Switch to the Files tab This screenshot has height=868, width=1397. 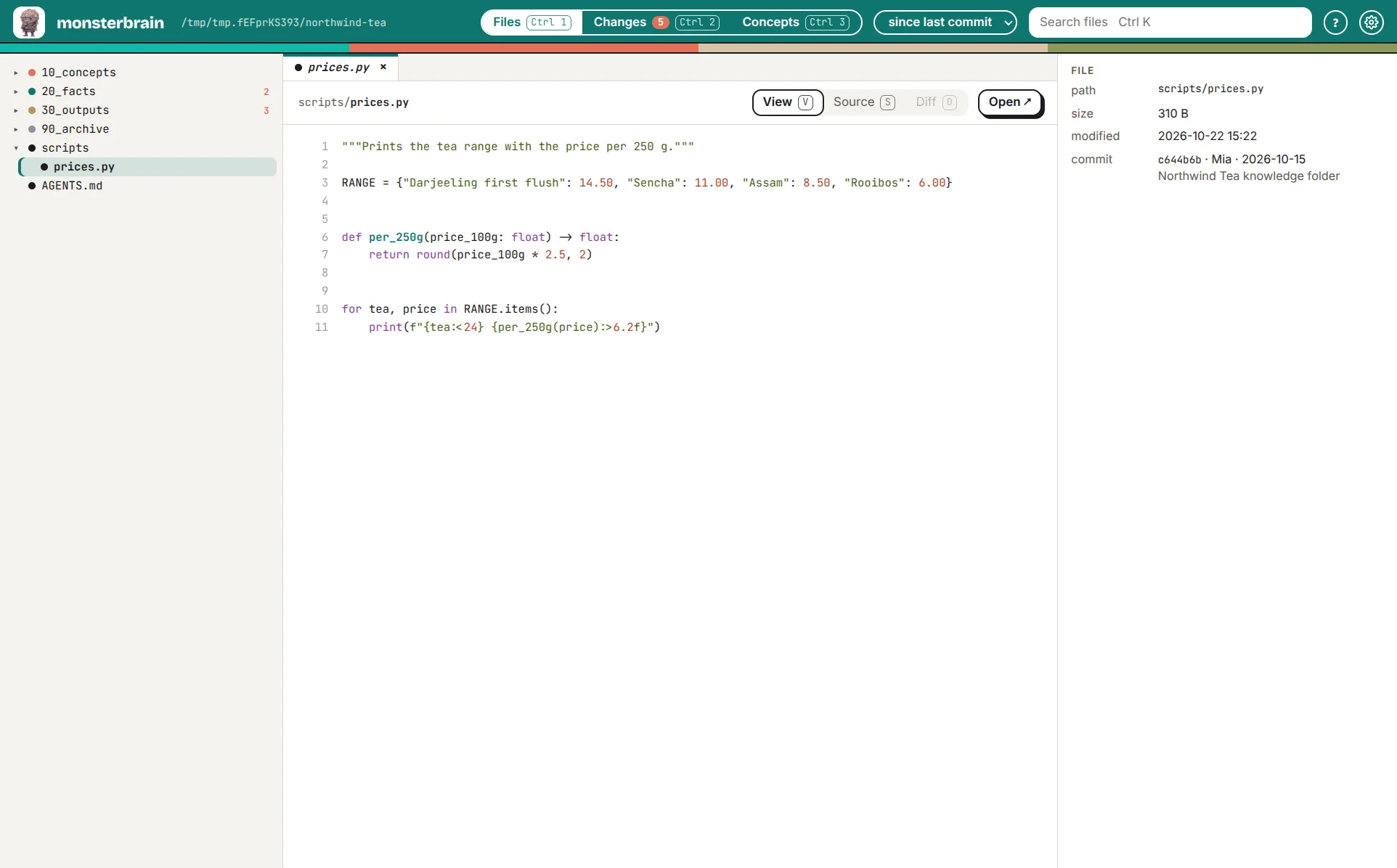click(531, 22)
